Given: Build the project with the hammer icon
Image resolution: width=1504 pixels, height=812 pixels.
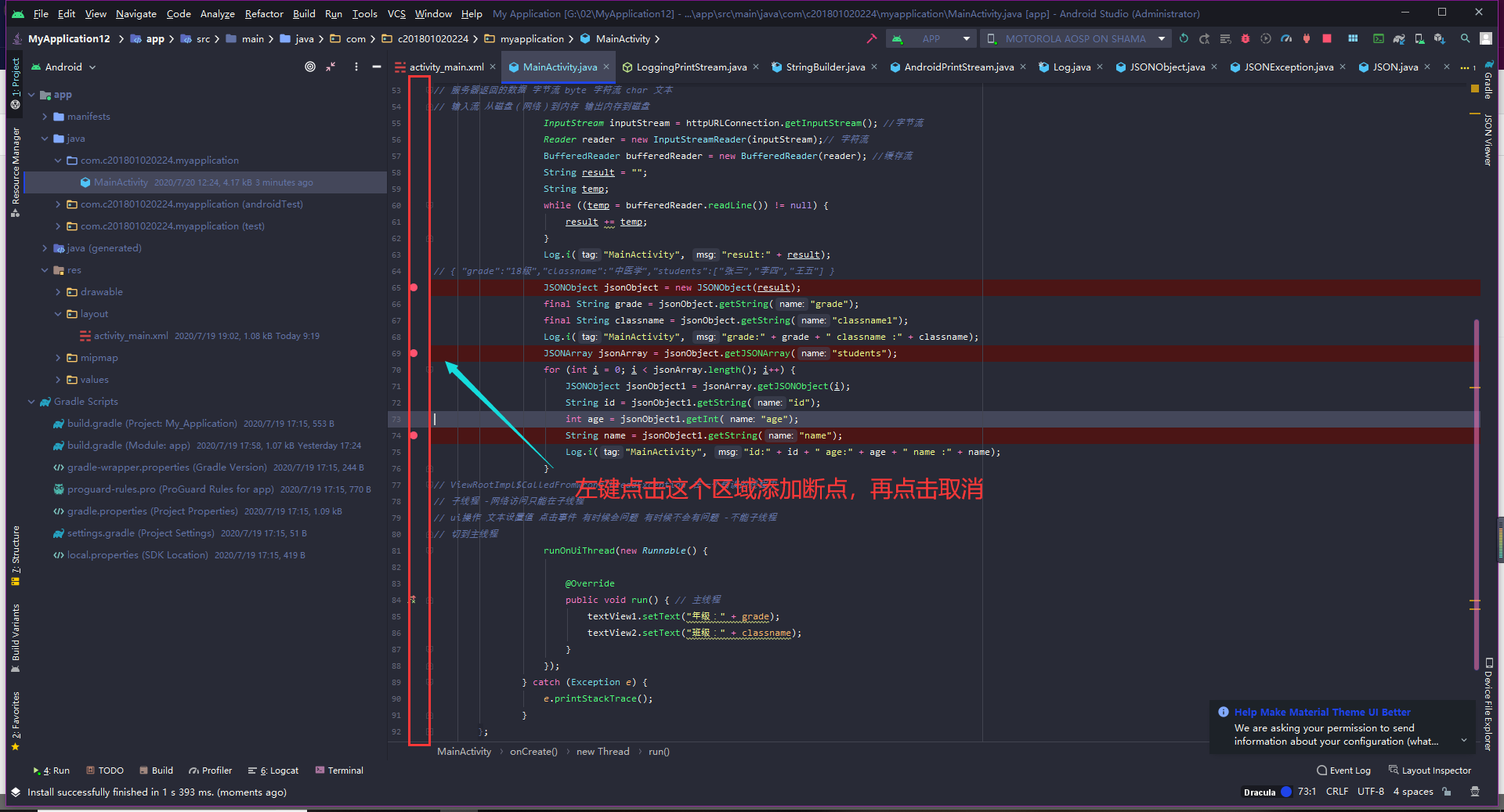Looking at the screenshot, I should 872,38.
